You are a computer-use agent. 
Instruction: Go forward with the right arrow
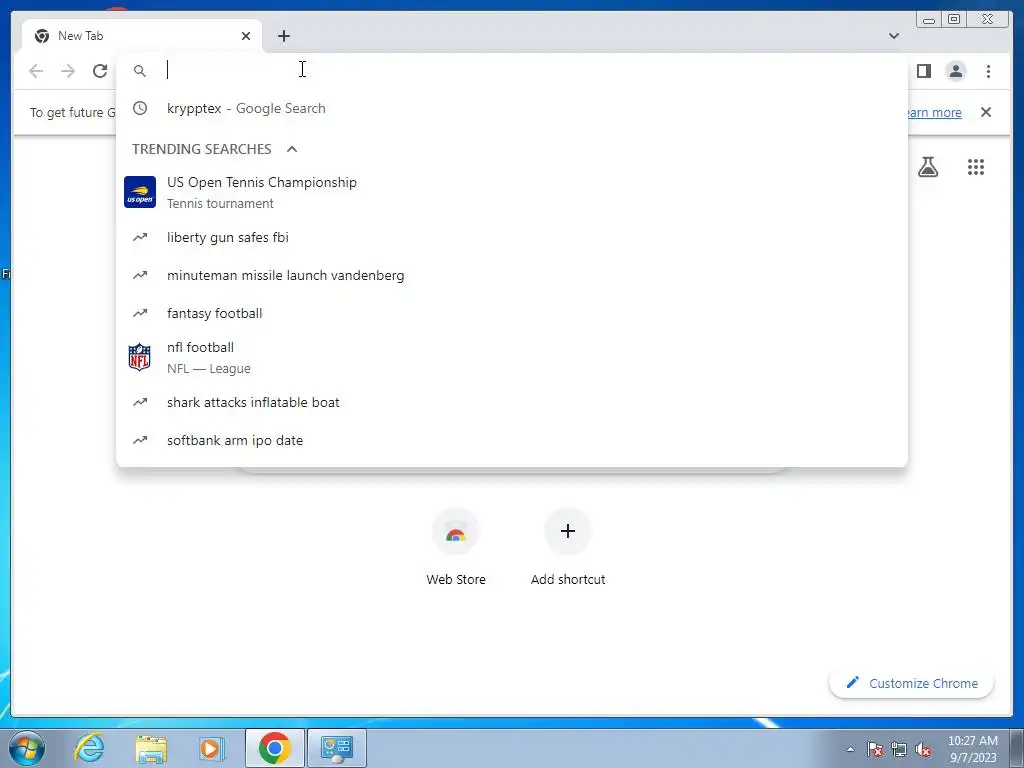tap(68, 71)
